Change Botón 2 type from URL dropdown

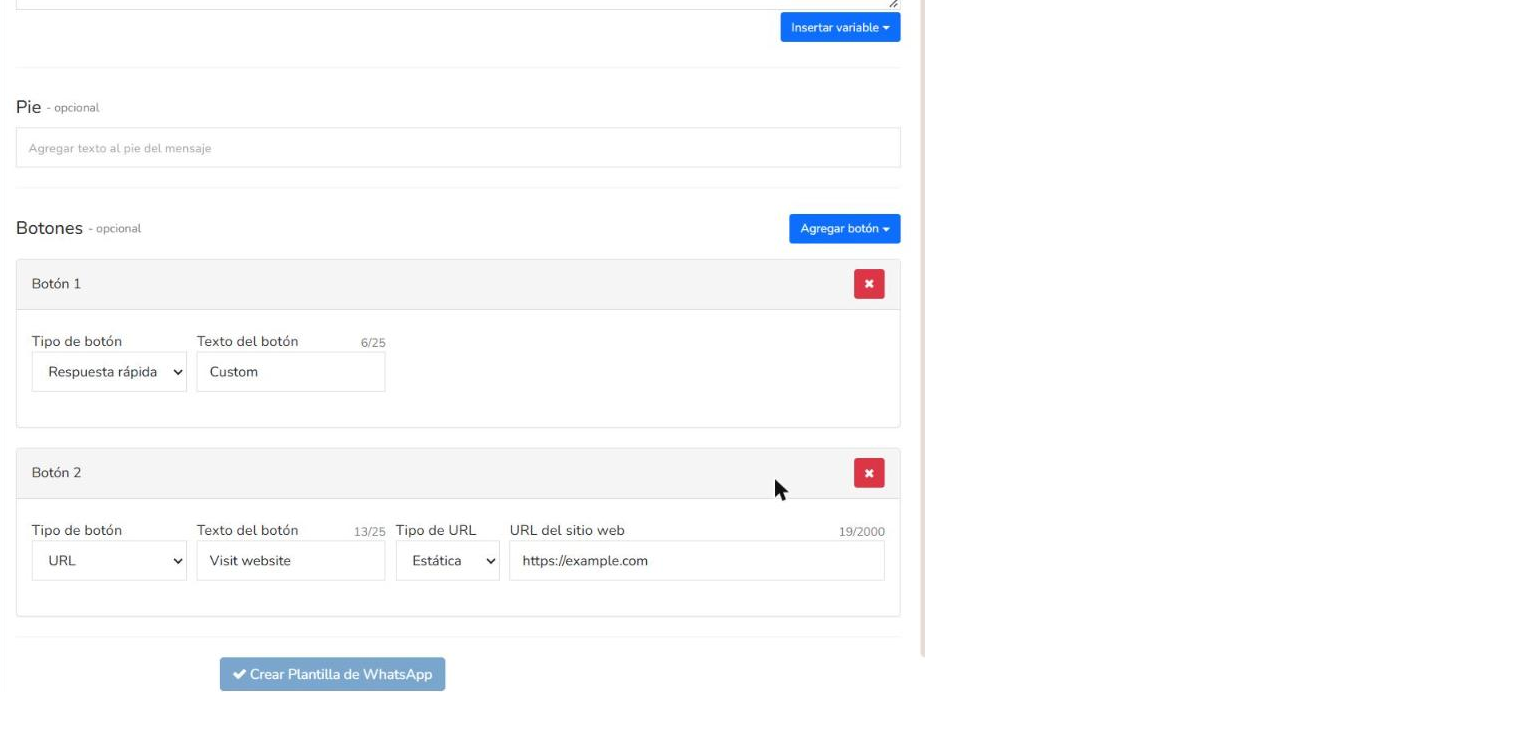tap(109, 561)
